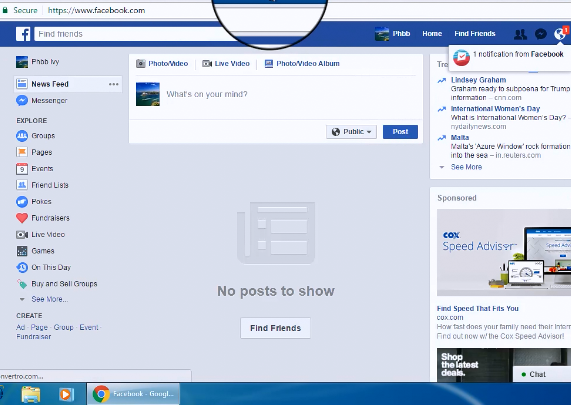Click the Create Fundraiser link
Viewport: 571px width, 405px height.
[34, 337]
